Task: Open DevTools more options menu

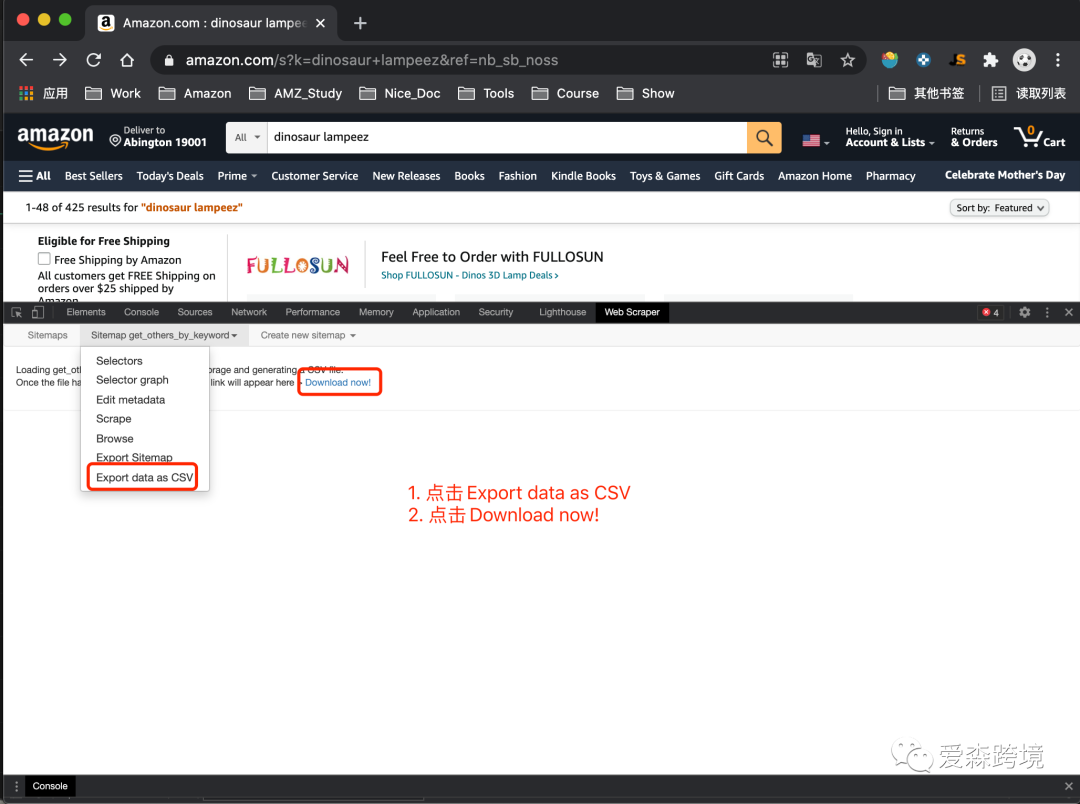Action: [x=1047, y=312]
